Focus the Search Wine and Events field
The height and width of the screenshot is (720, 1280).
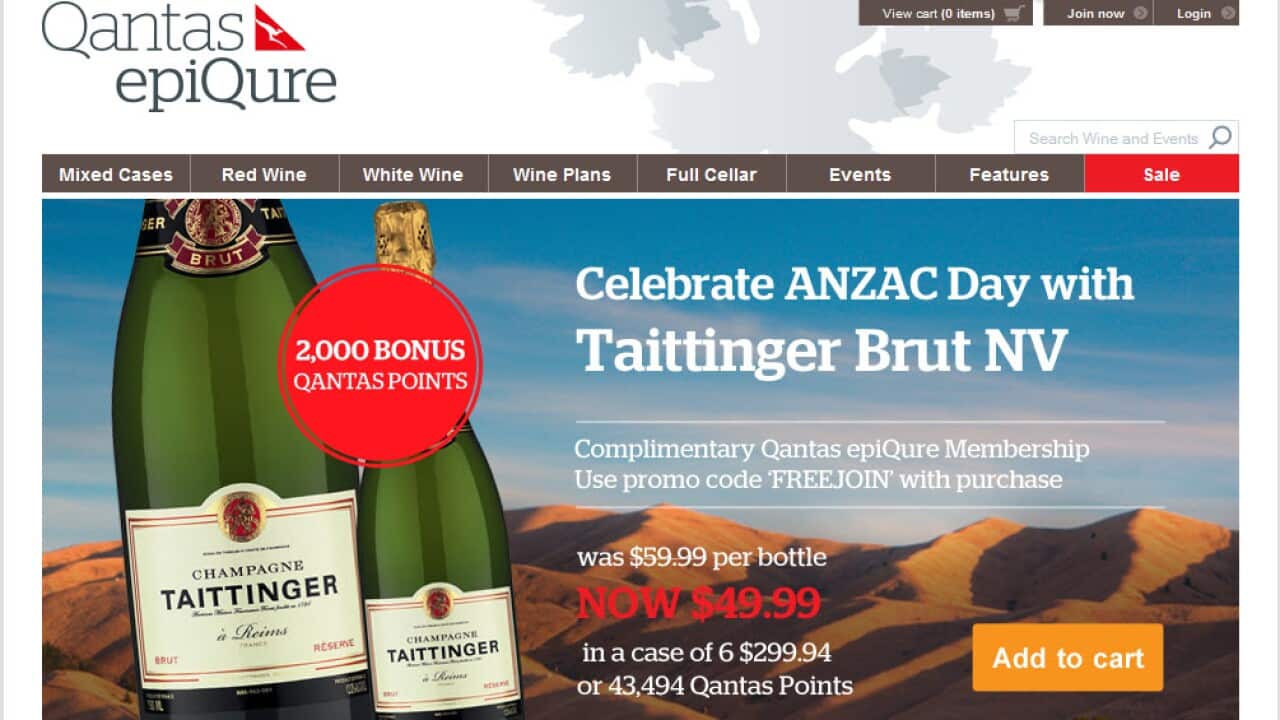pos(1112,138)
